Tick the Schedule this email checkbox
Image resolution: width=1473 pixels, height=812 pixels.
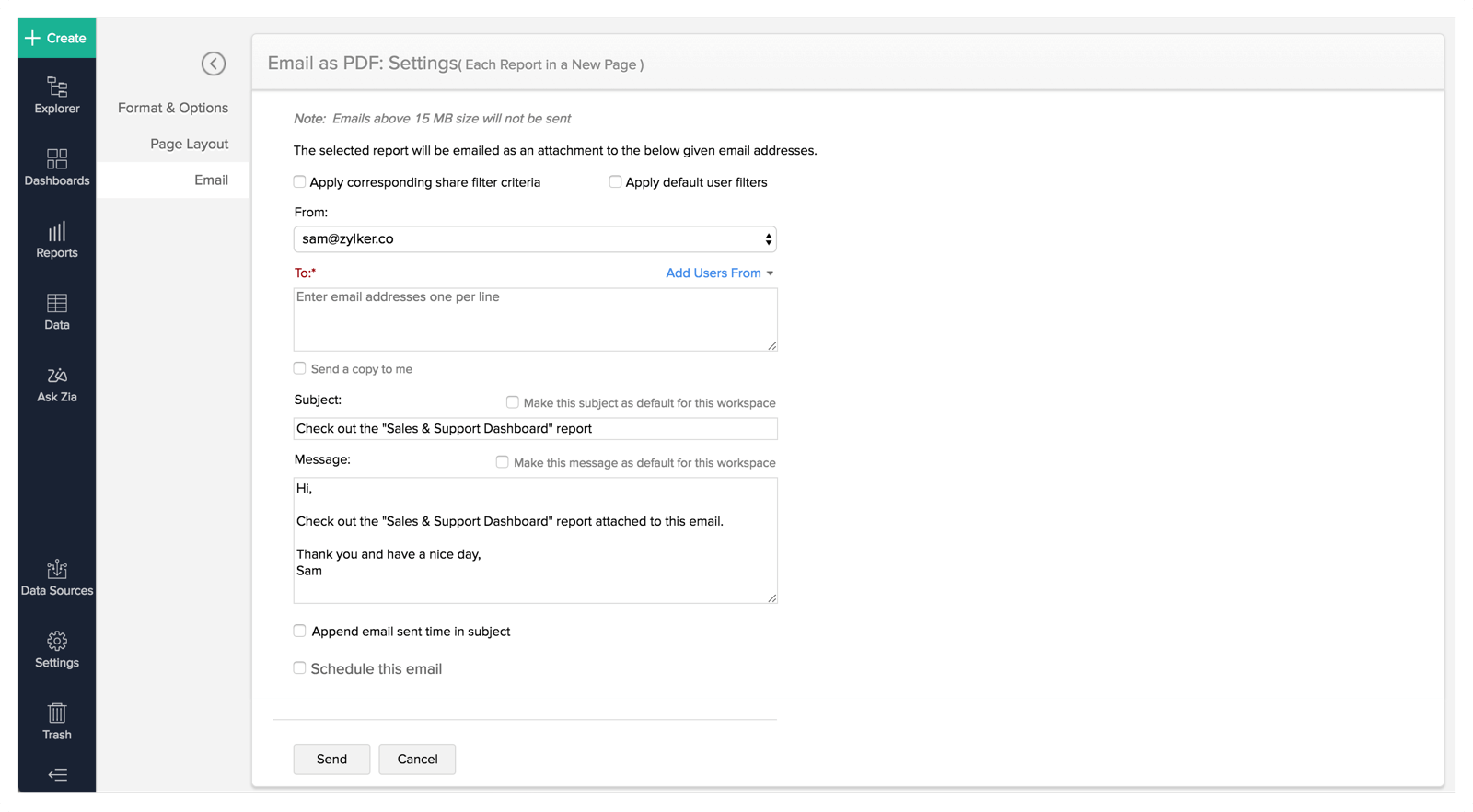point(300,668)
